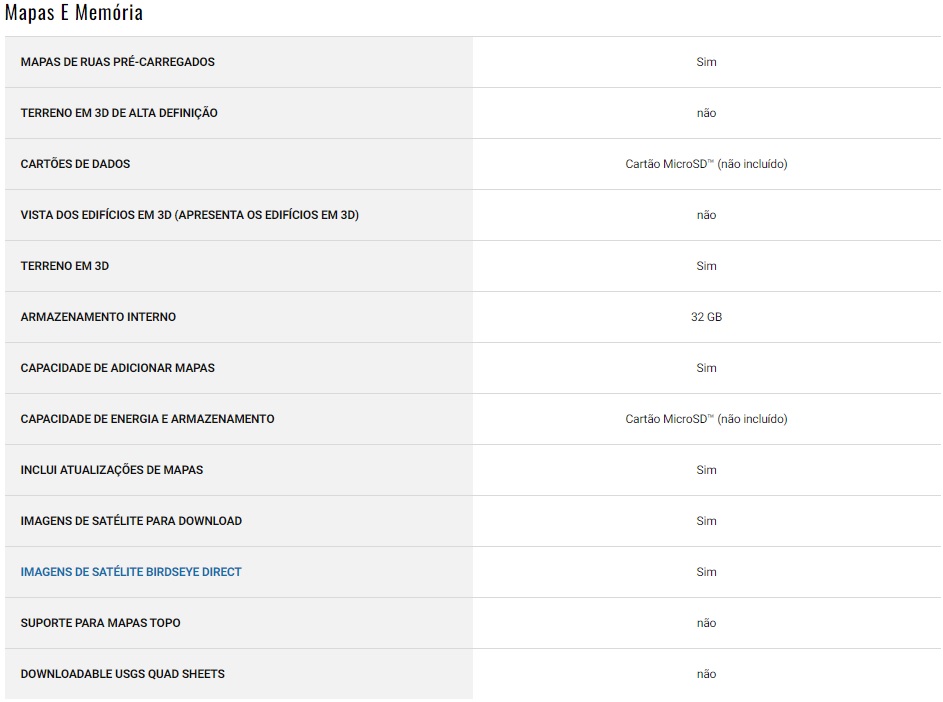Open the Imagens de Satélite BirdsEye Direct link

(131, 572)
